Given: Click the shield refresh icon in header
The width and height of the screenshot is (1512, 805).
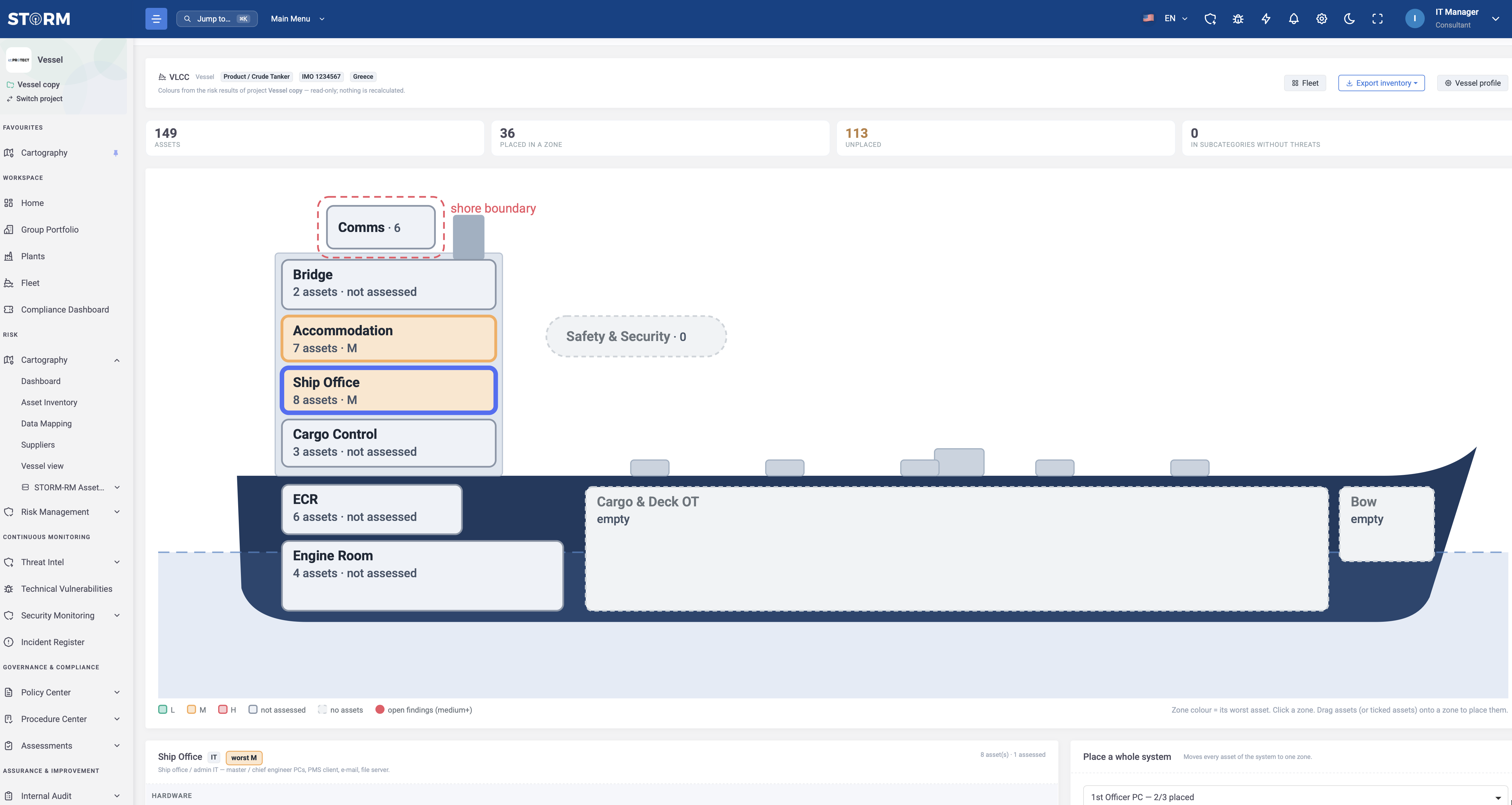Looking at the screenshot, I should tap(1210, 19).
